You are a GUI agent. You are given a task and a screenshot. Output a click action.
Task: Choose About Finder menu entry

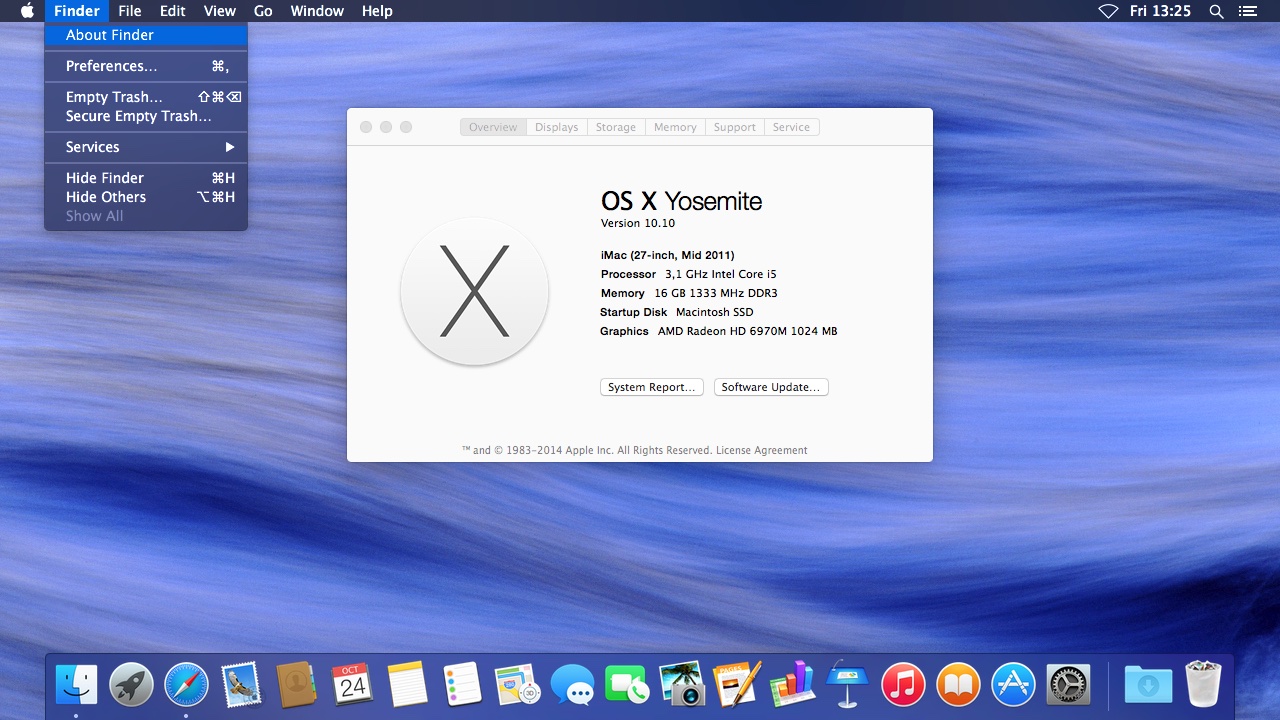click(x=146, y=35)
